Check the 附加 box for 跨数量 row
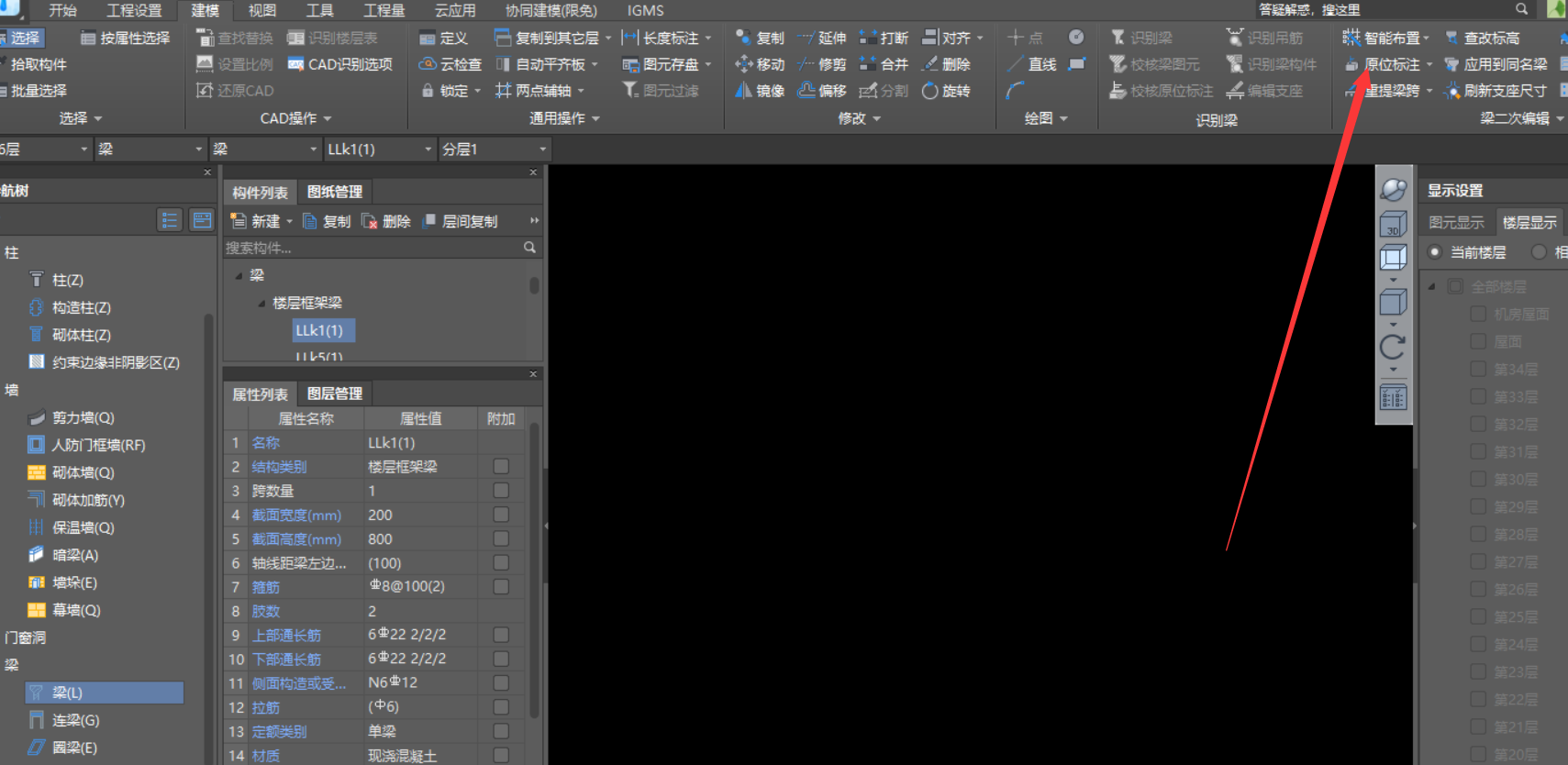 (x=501, y=490)
